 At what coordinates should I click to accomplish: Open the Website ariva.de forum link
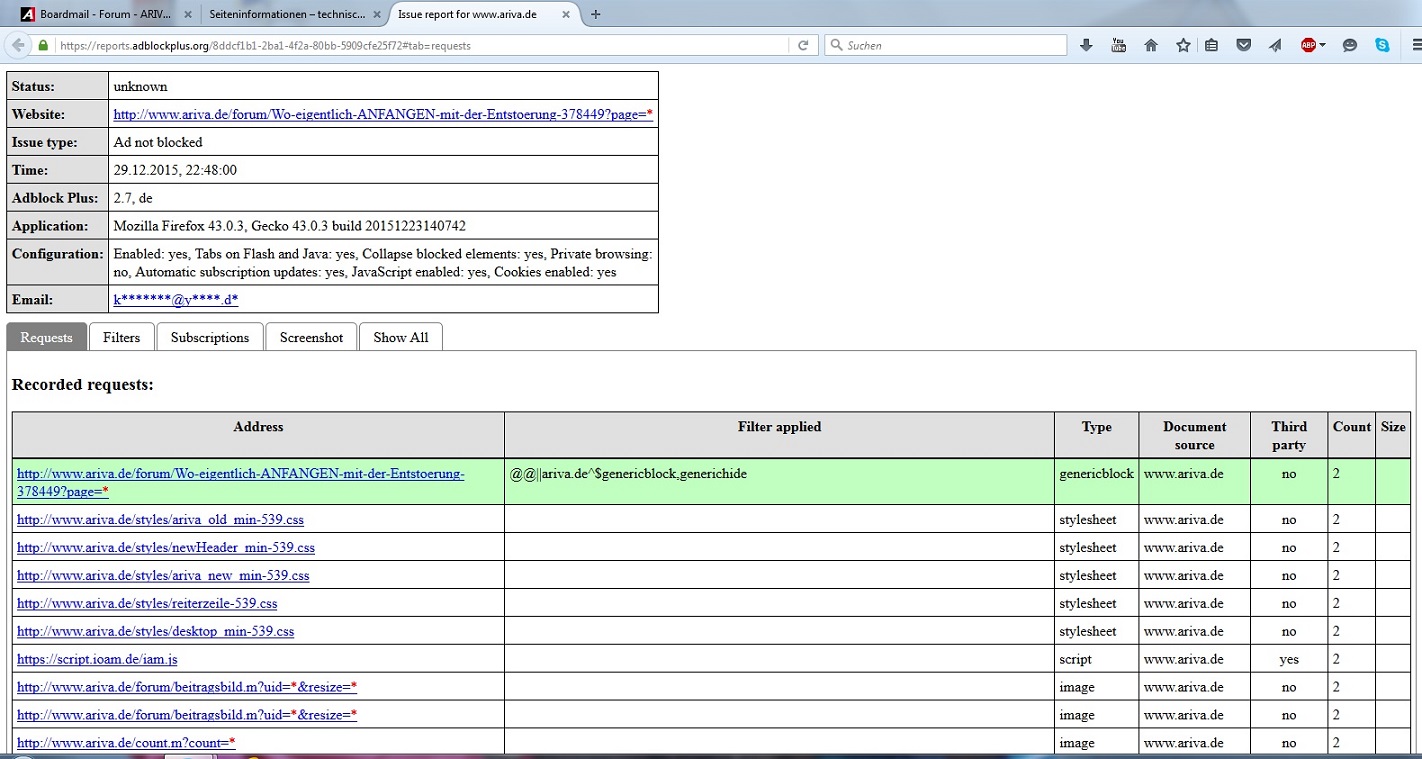(383, 114)
